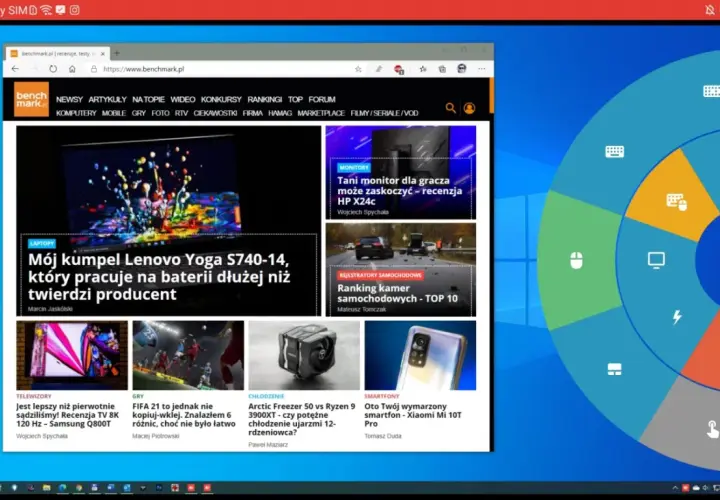This screenshot has height=500, width=720.
Task: Click the REJESTRATORY SAMOCHODOWE tag
Action: tap(381, 275)
